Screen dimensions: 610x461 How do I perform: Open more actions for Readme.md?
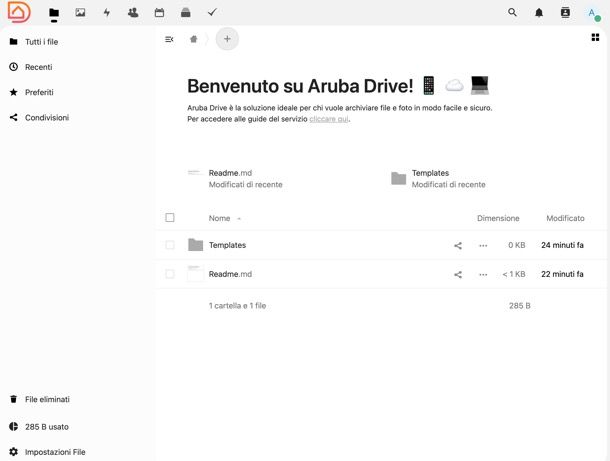point(483,274)
